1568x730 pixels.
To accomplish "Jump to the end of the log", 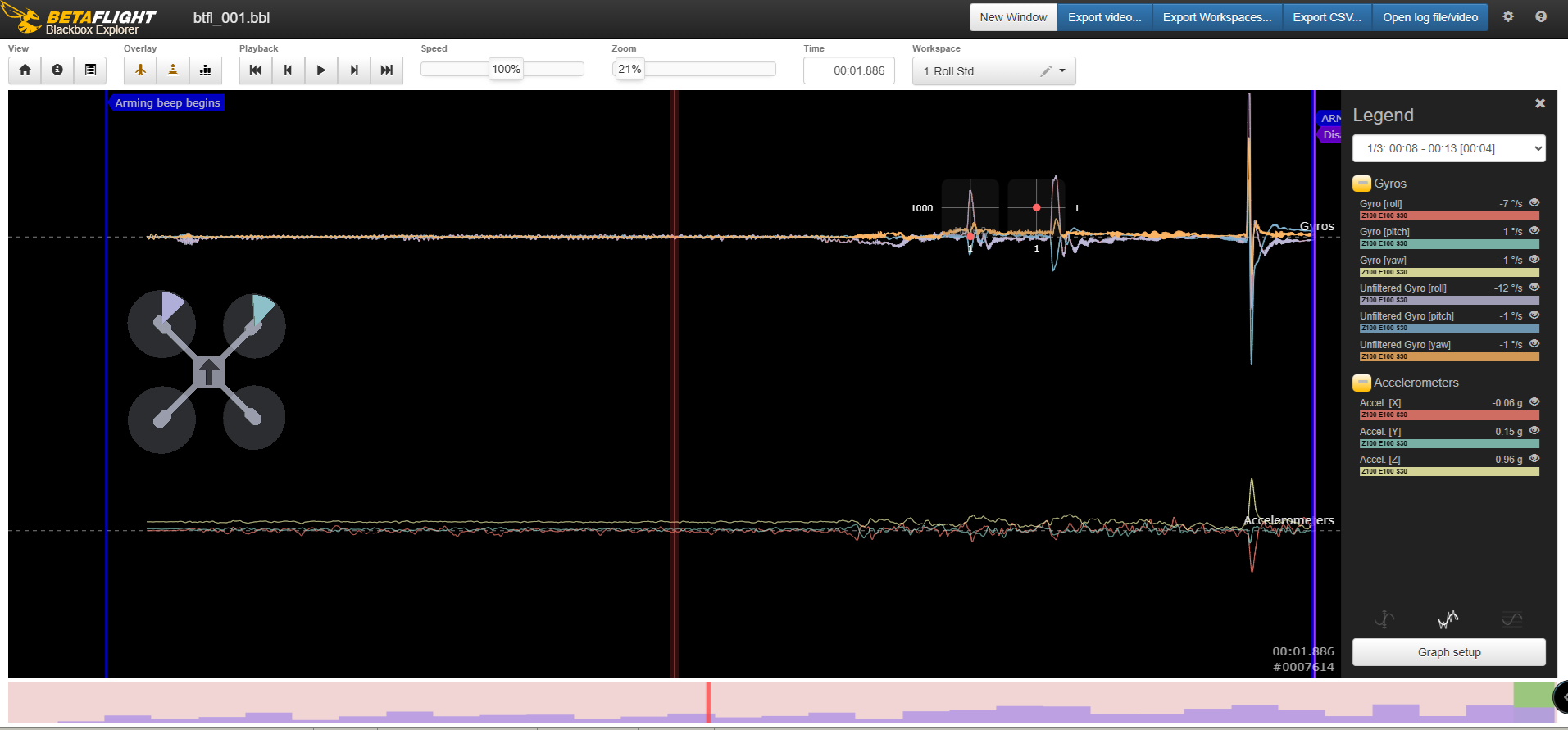I will tap(387, 70).
